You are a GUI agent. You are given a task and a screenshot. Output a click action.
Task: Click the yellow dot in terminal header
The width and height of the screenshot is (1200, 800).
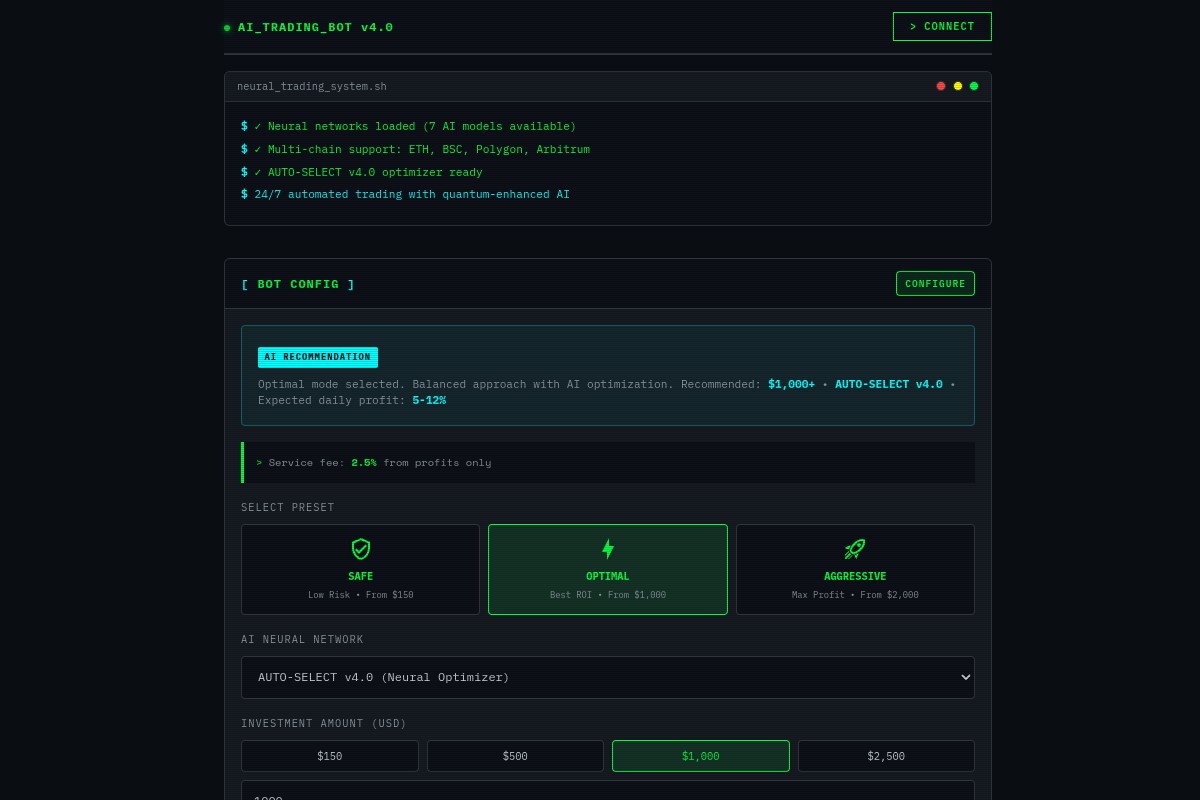(x=958, y=86)
